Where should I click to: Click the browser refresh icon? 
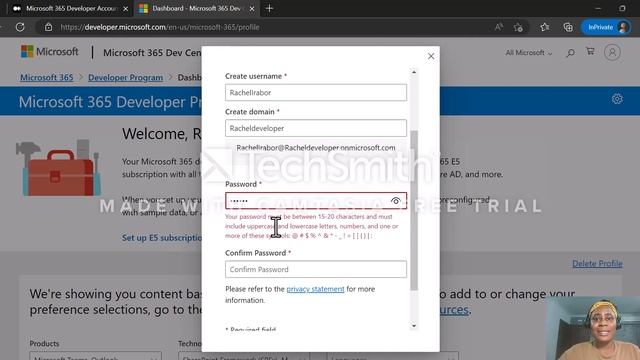coord(20,27)
